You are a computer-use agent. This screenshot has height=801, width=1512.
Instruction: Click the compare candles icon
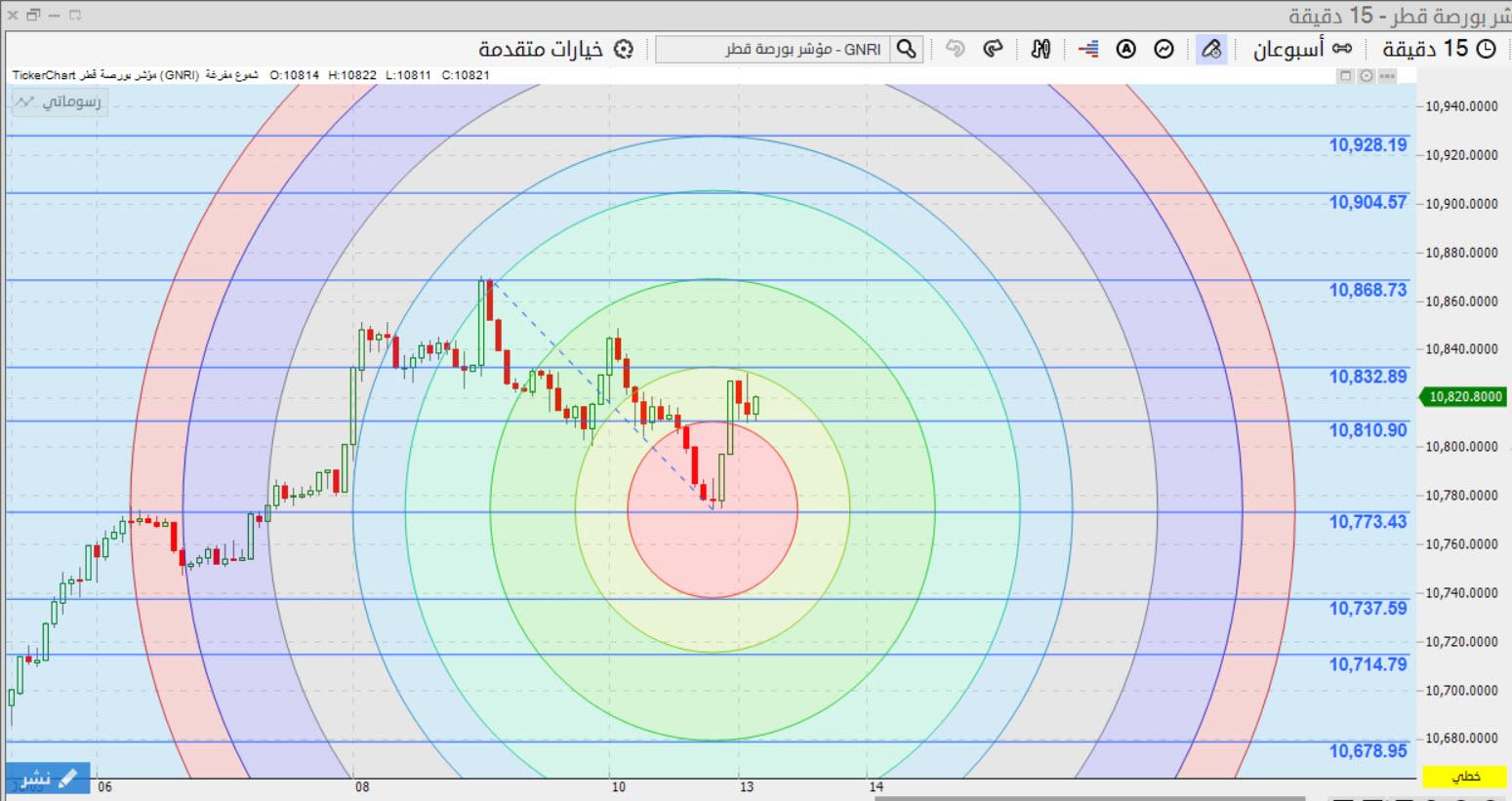(x=1042, y=49)
